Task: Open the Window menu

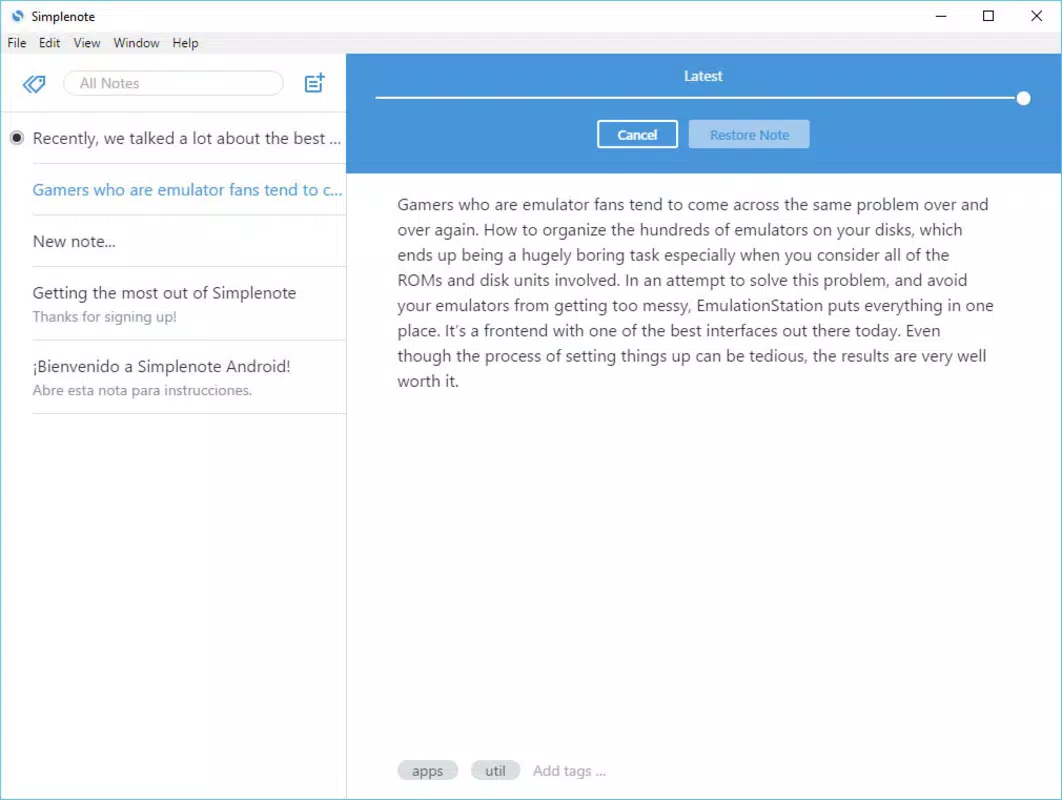Action: coord(136,43)
